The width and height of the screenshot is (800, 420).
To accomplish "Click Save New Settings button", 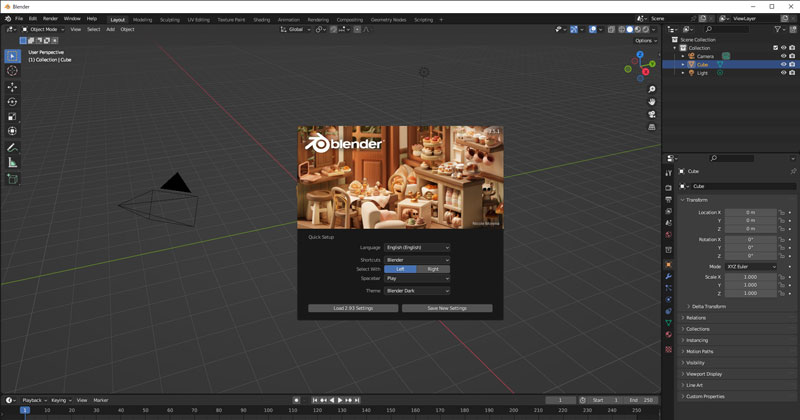I will coord(447,308).
